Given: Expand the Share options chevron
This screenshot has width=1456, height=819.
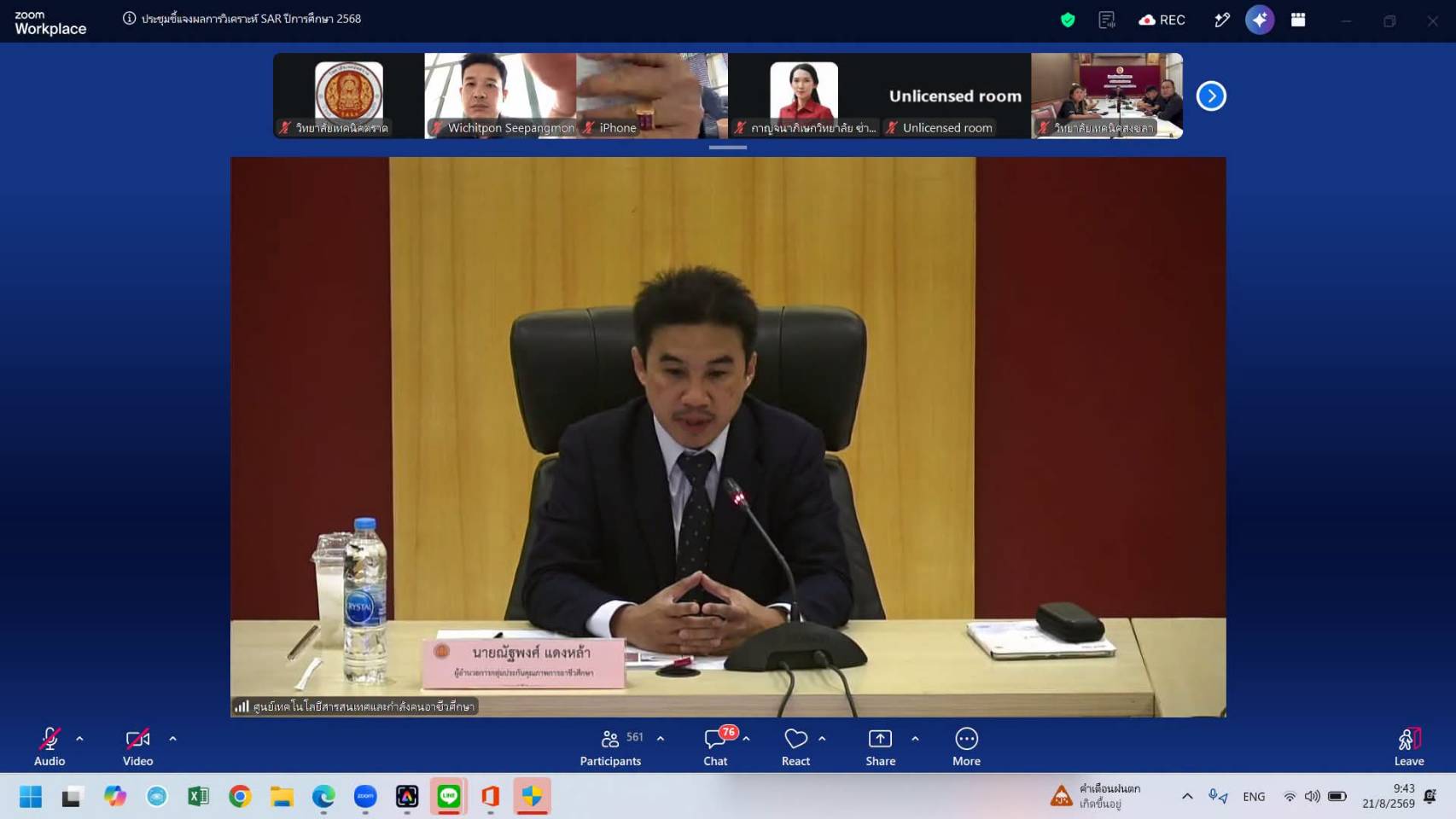Looking at the screenshot, I should 915,739.
